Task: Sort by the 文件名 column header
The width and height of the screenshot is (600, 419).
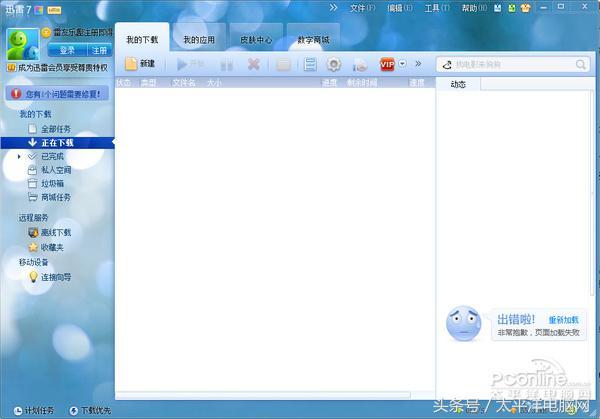Action: click(x=184, y=83)
